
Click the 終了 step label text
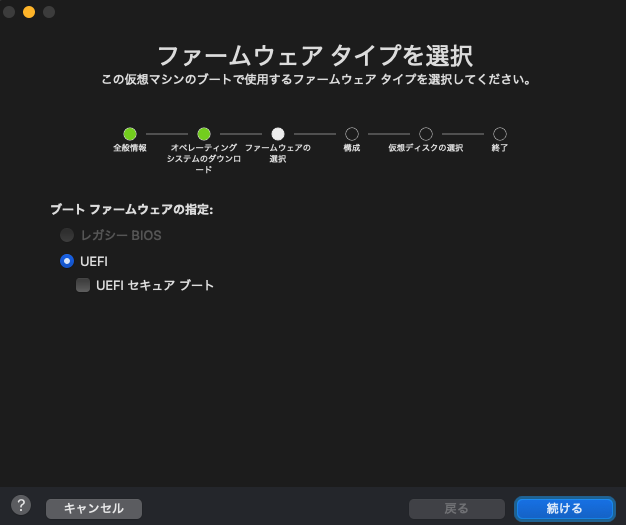click(x=500, y=148)
